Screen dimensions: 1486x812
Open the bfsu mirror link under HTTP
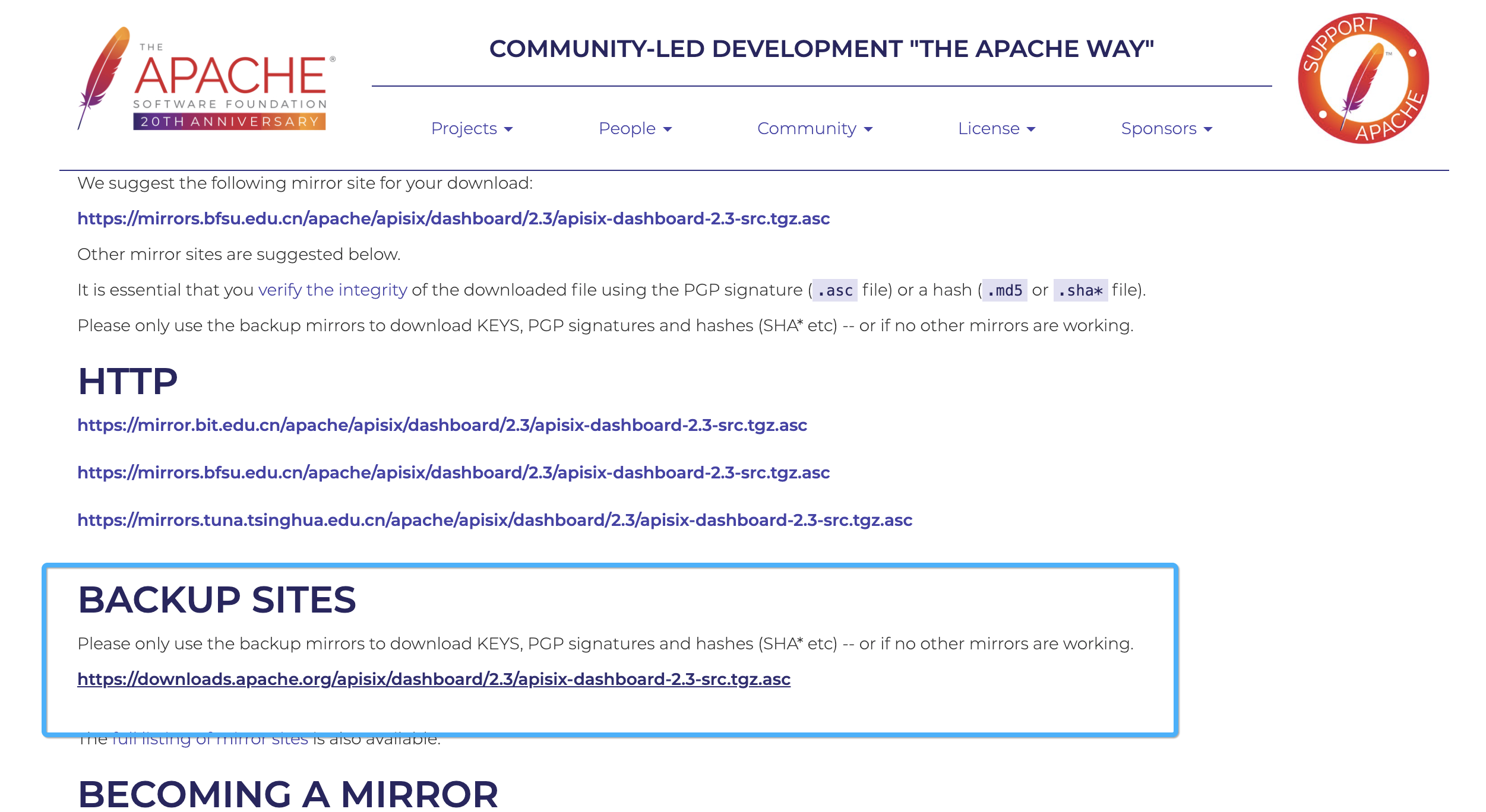click(x=453, y=472)
